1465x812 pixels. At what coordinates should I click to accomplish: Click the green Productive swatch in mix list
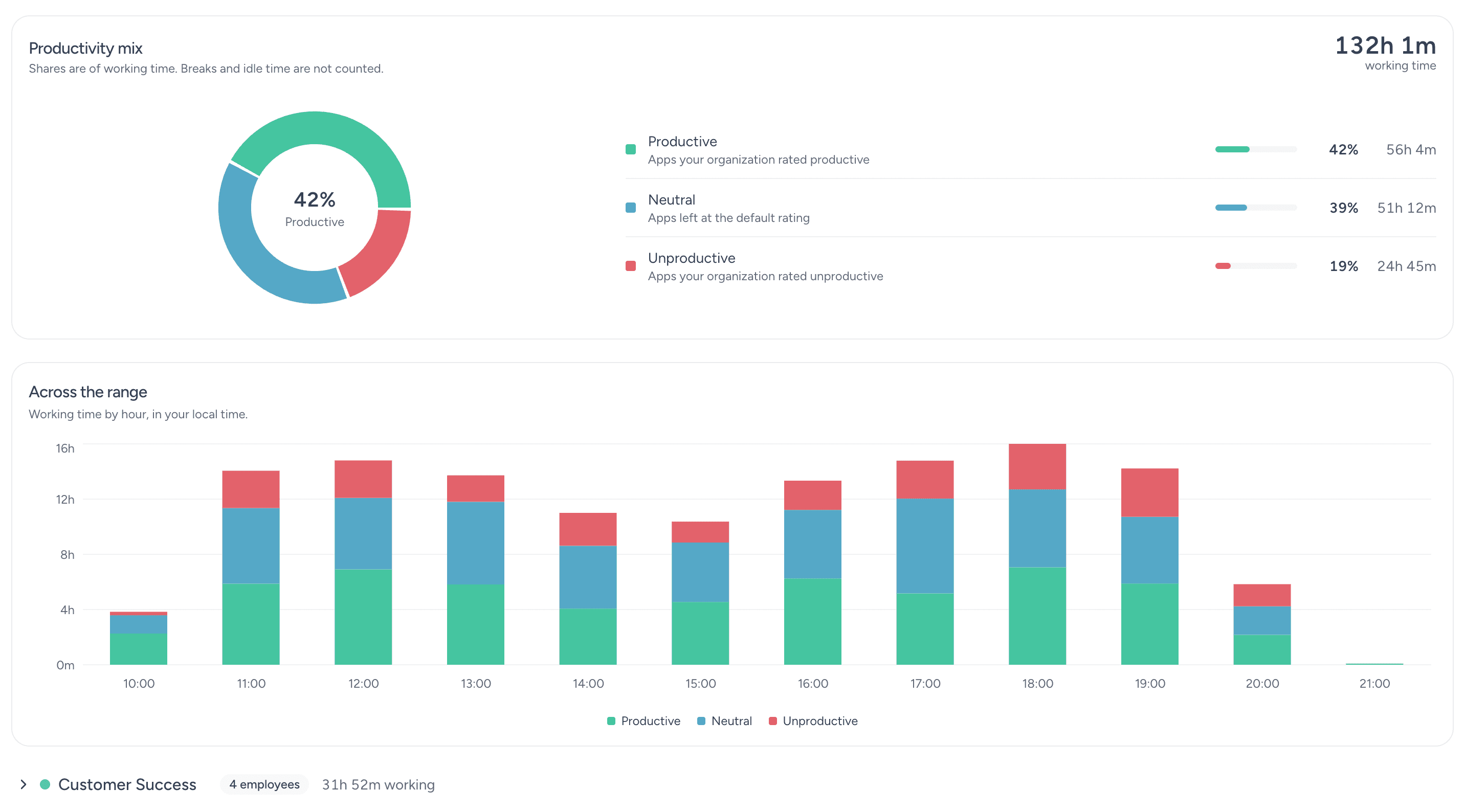click(630, 149)
